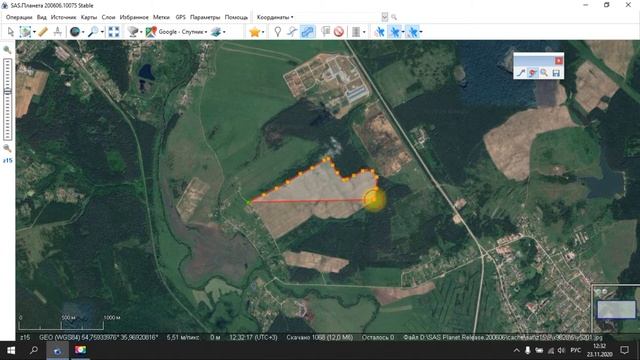Open the GPS menu

tap(180, 17)
